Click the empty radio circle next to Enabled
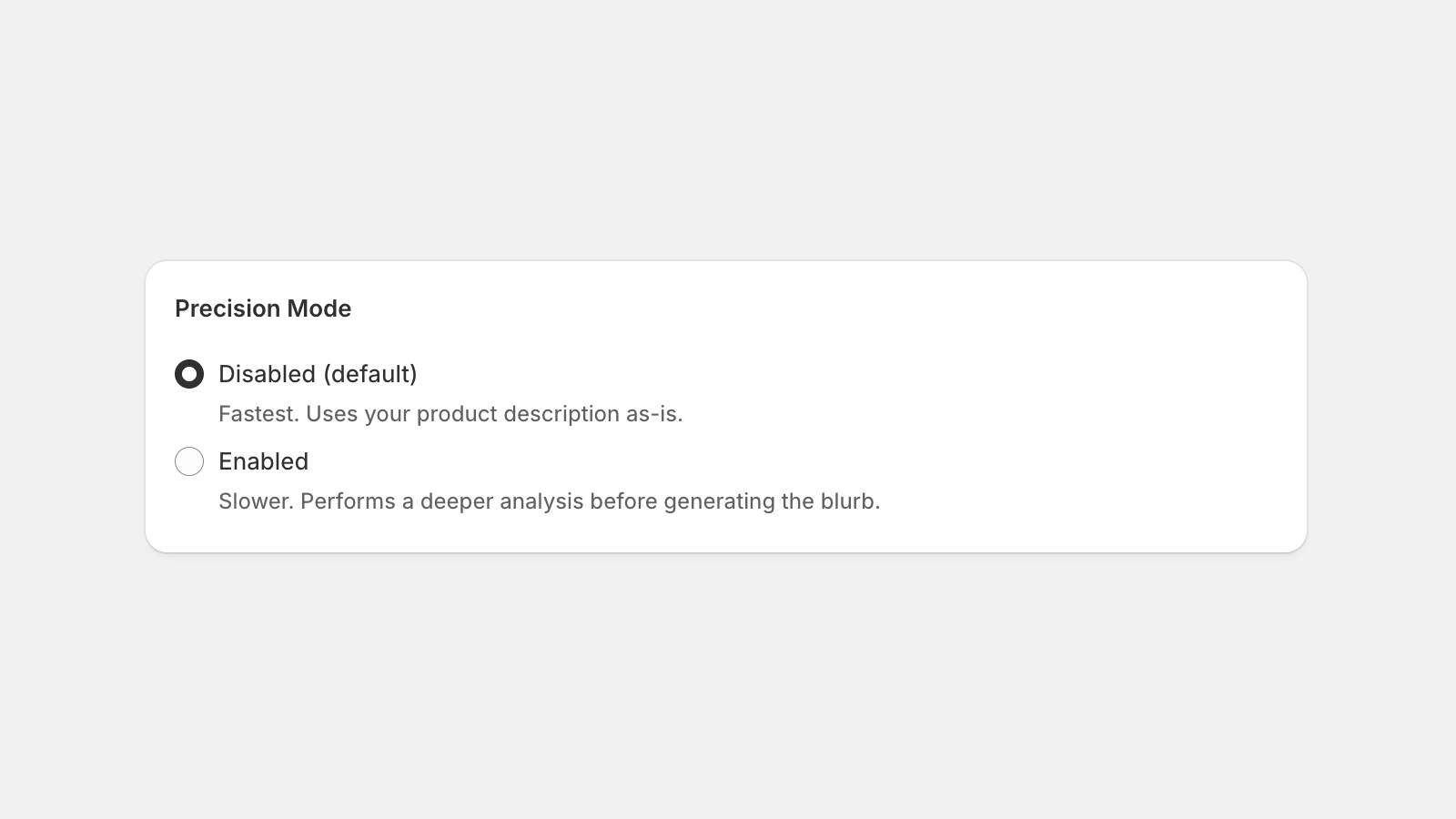Image resolution: width=1456 pixels, height=819 pixels. pos(189,461)
